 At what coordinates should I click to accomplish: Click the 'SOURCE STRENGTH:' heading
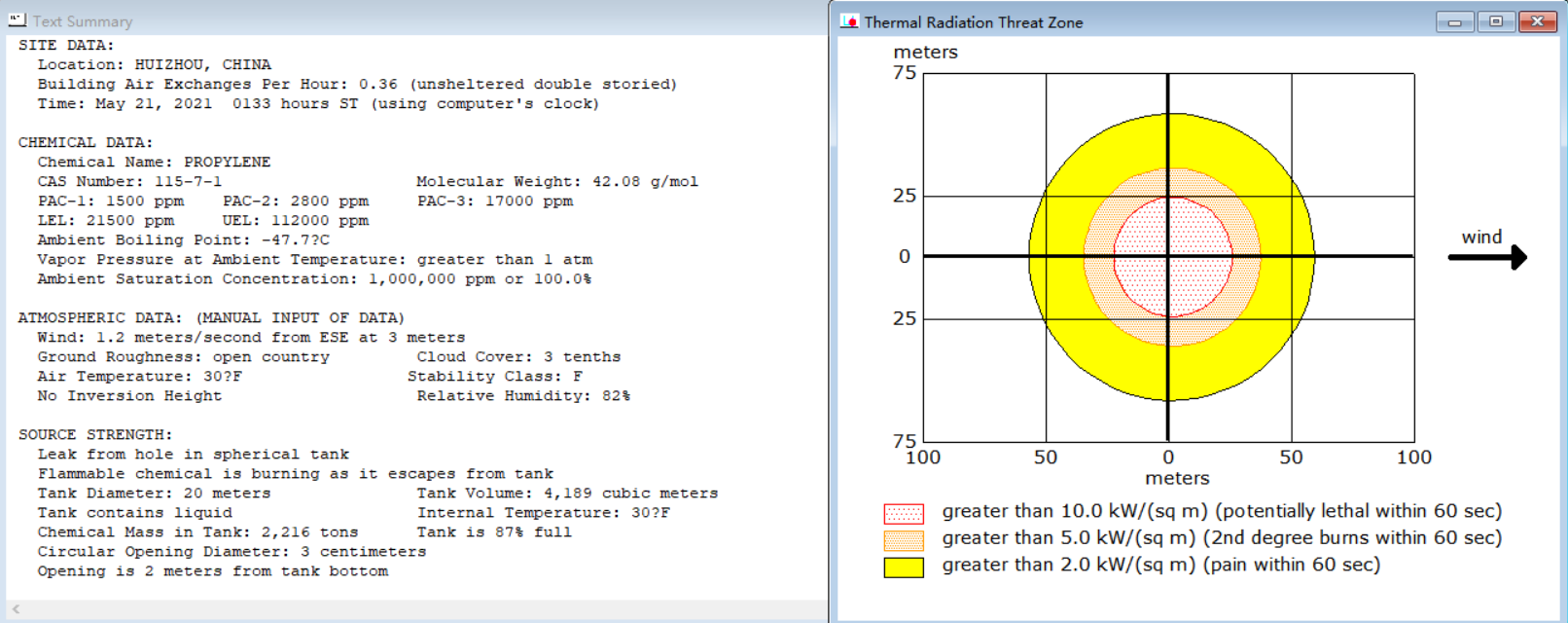point(95,435)
